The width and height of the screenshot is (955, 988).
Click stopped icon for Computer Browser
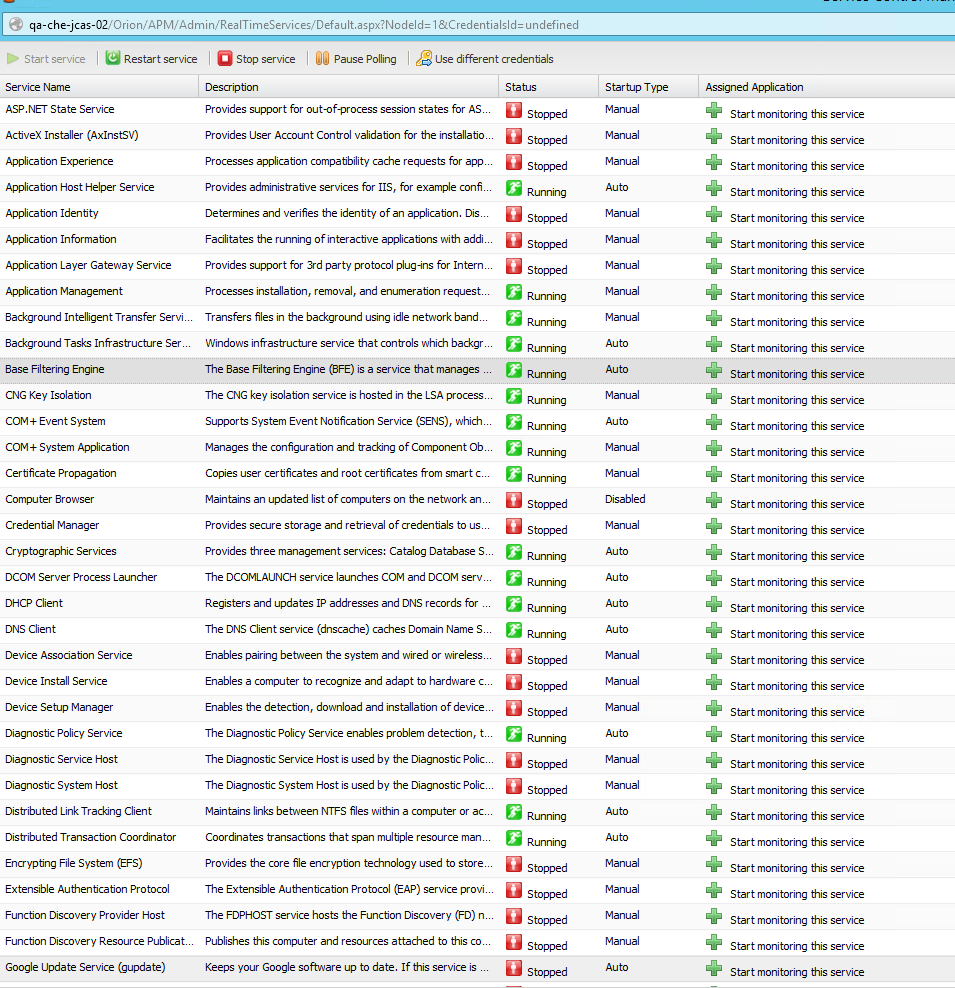[514, 500]
